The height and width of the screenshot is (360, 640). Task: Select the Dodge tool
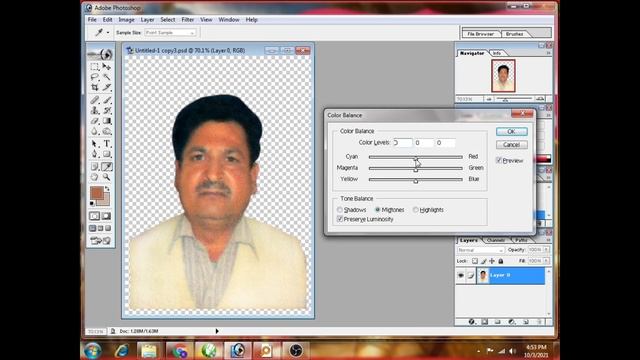click(107, 131)
